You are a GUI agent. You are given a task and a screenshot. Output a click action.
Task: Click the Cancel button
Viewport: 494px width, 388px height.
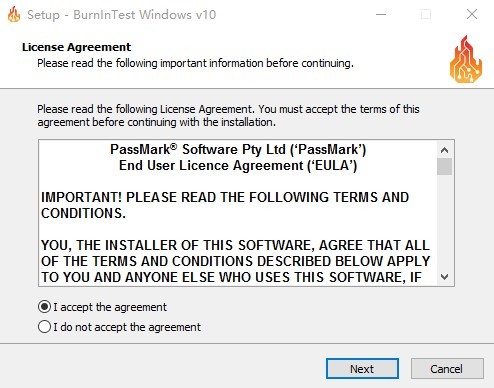[x=447, y=369]
